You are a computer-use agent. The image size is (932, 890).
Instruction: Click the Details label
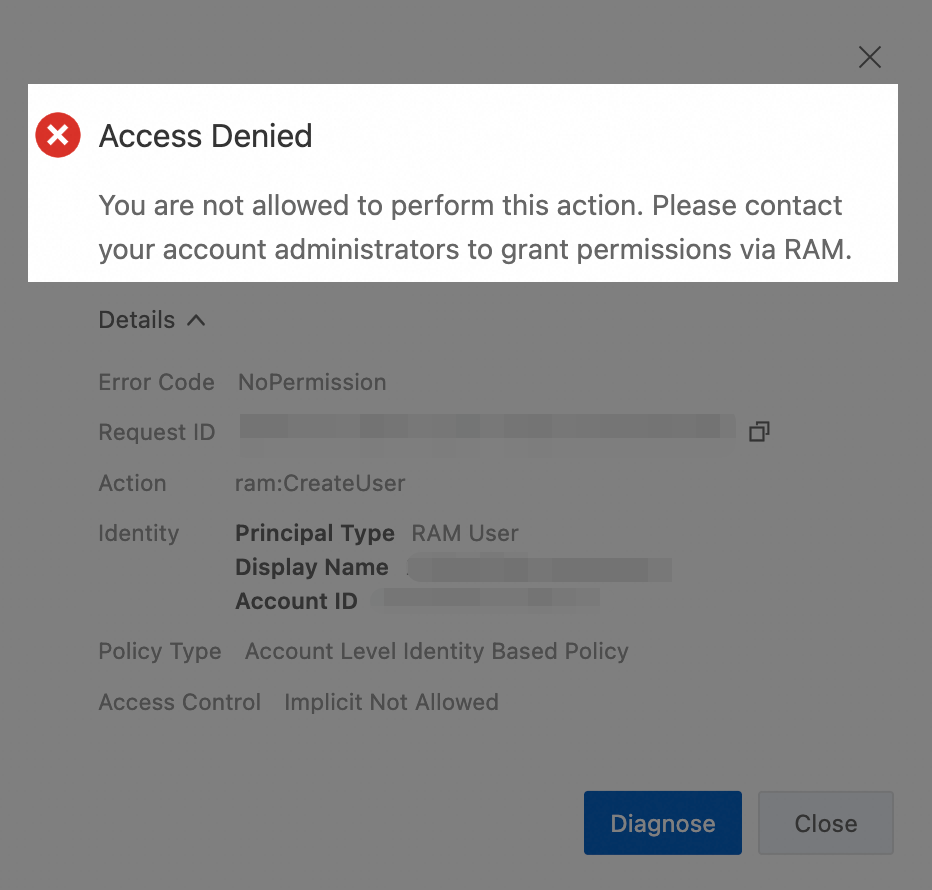[137, 320]
